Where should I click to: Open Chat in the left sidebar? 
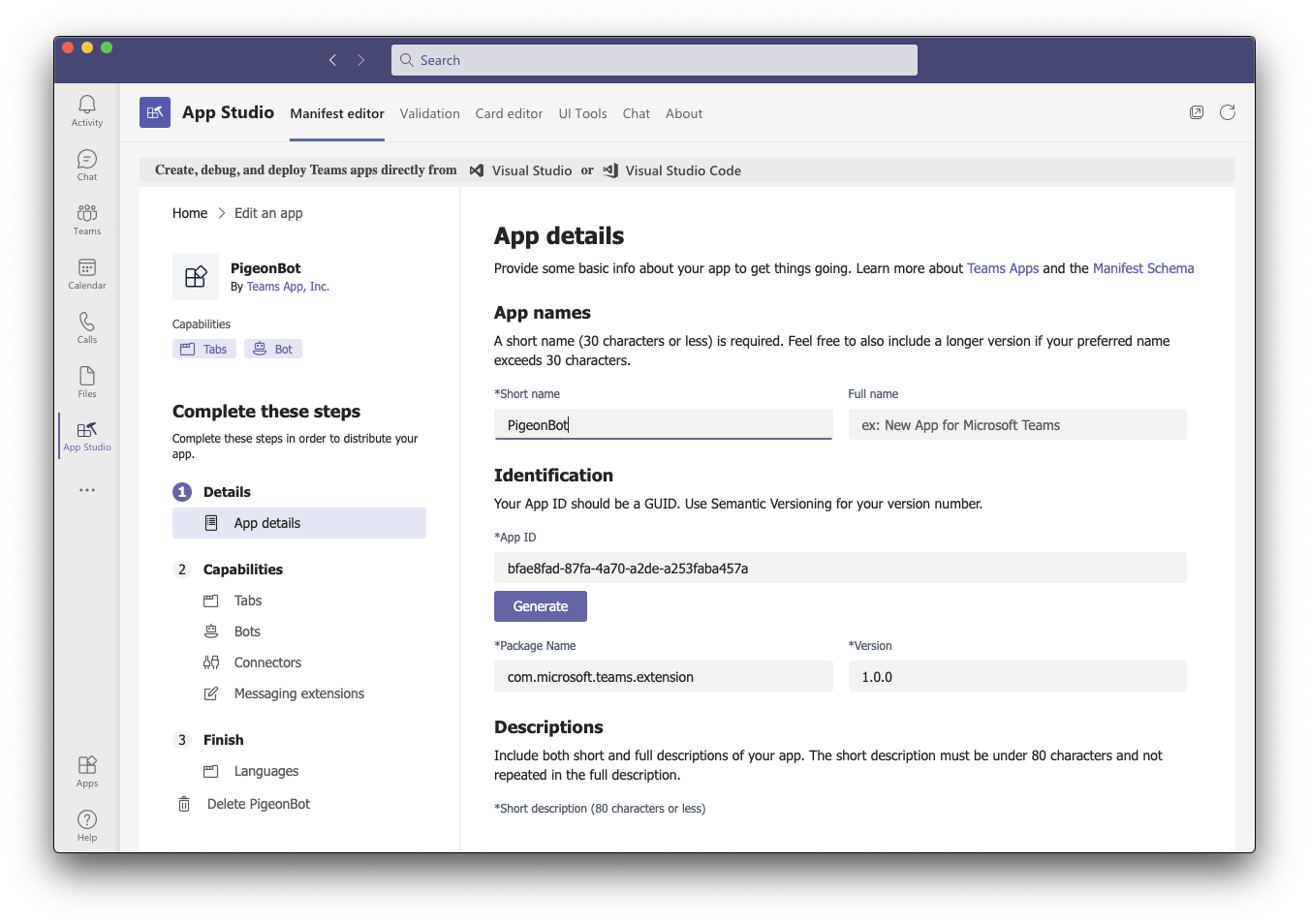pos(87,165)
